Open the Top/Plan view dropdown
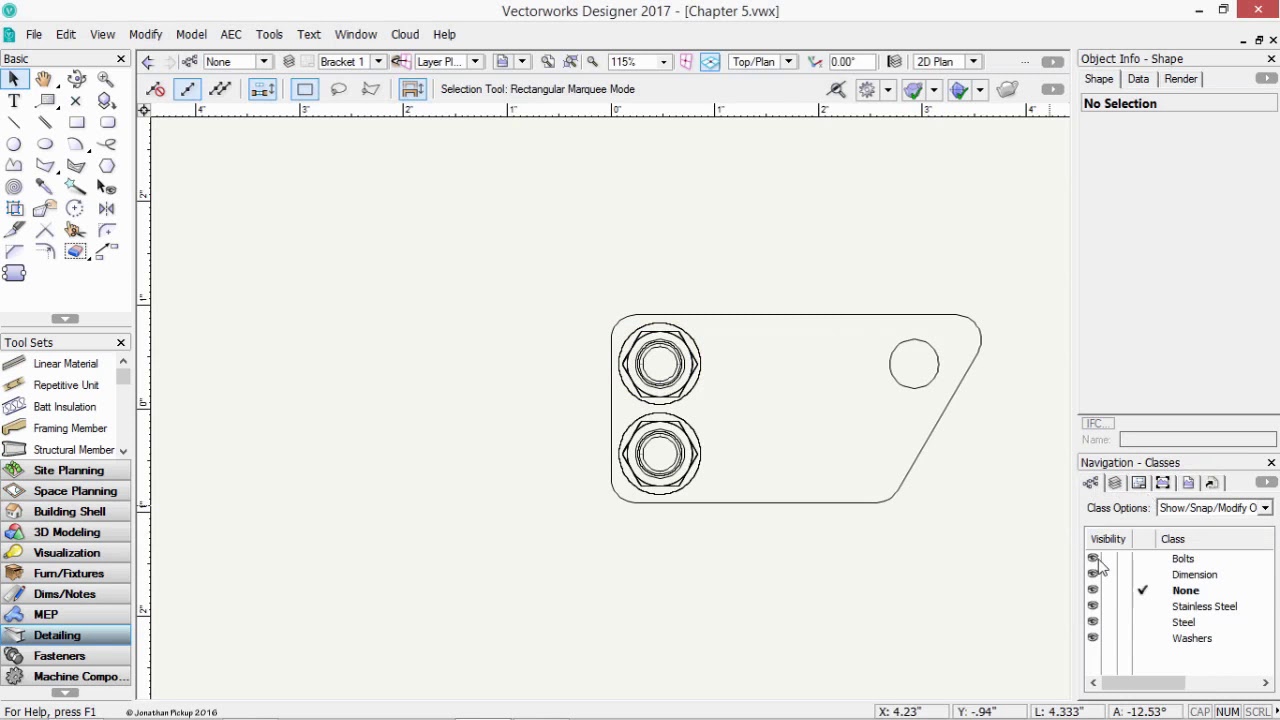 (x=788, y=62)
